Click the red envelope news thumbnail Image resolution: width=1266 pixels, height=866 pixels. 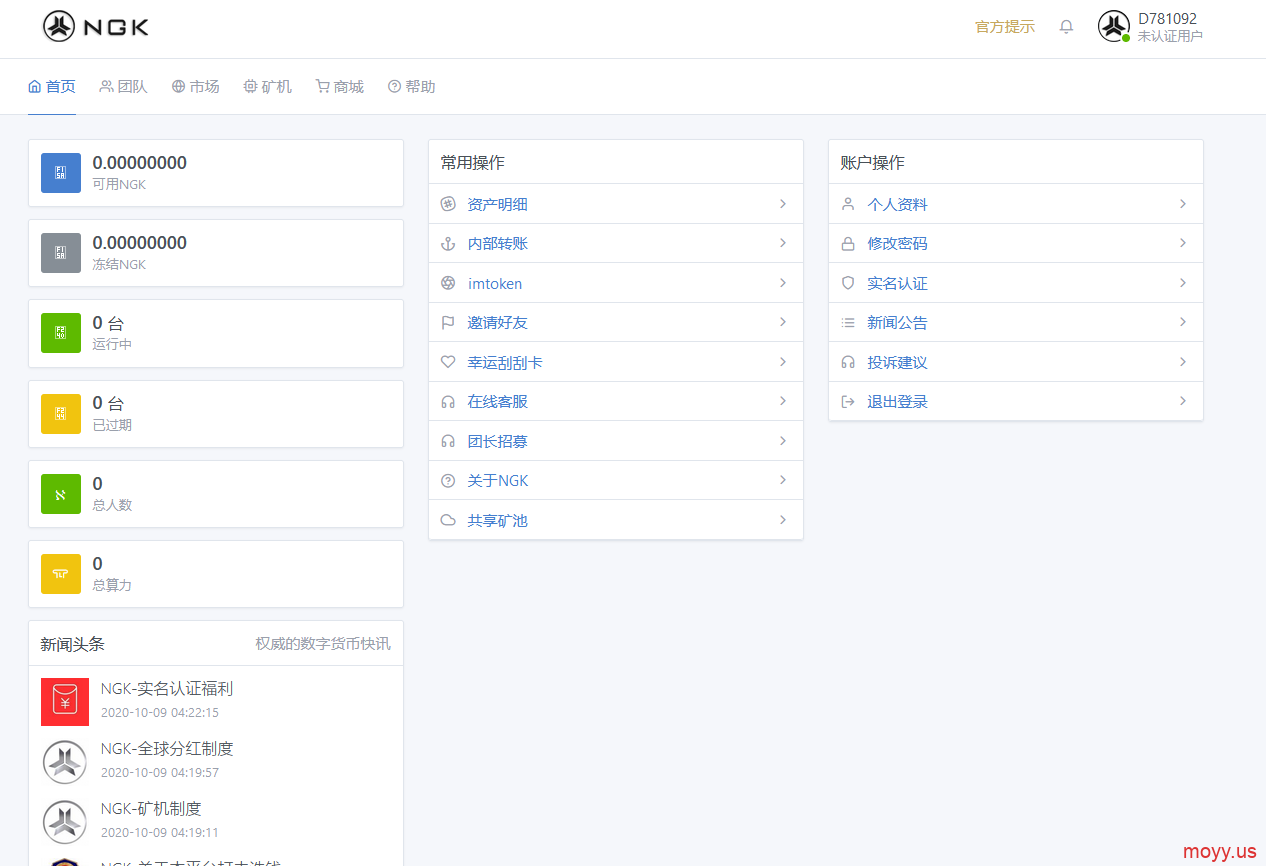[x=65, y=702]
